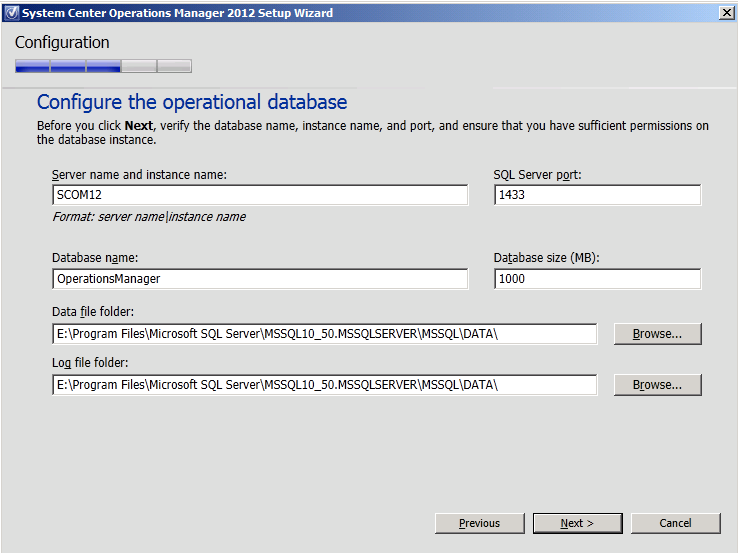
Task: Focus the Server name and instance name field
Action: coord(260,195)
